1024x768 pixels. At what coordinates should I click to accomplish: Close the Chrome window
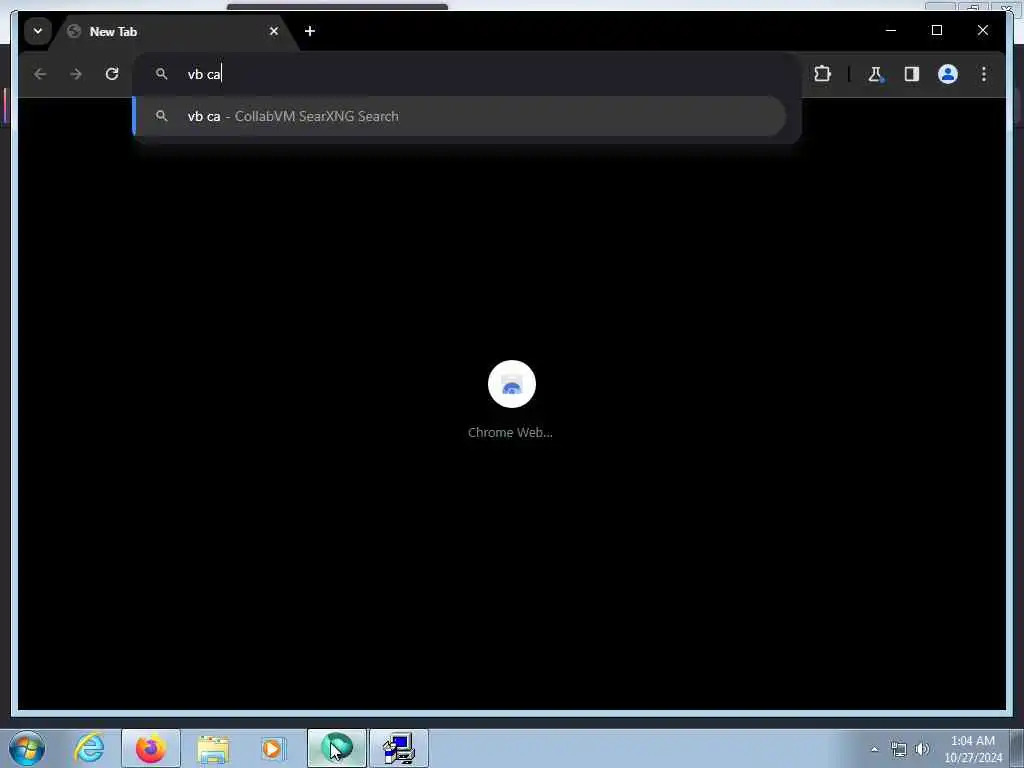click(x=982, y=30)
